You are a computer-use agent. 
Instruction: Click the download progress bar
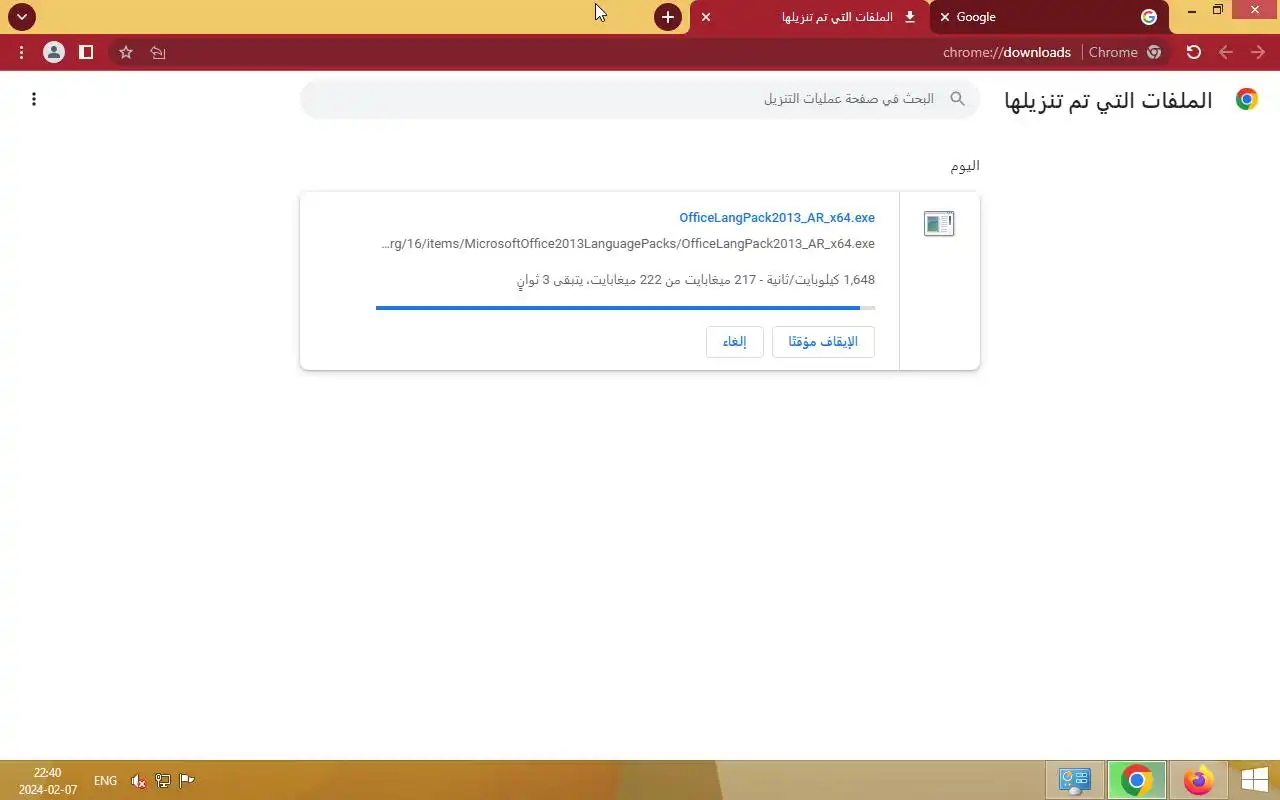click(x=625, y=308)
